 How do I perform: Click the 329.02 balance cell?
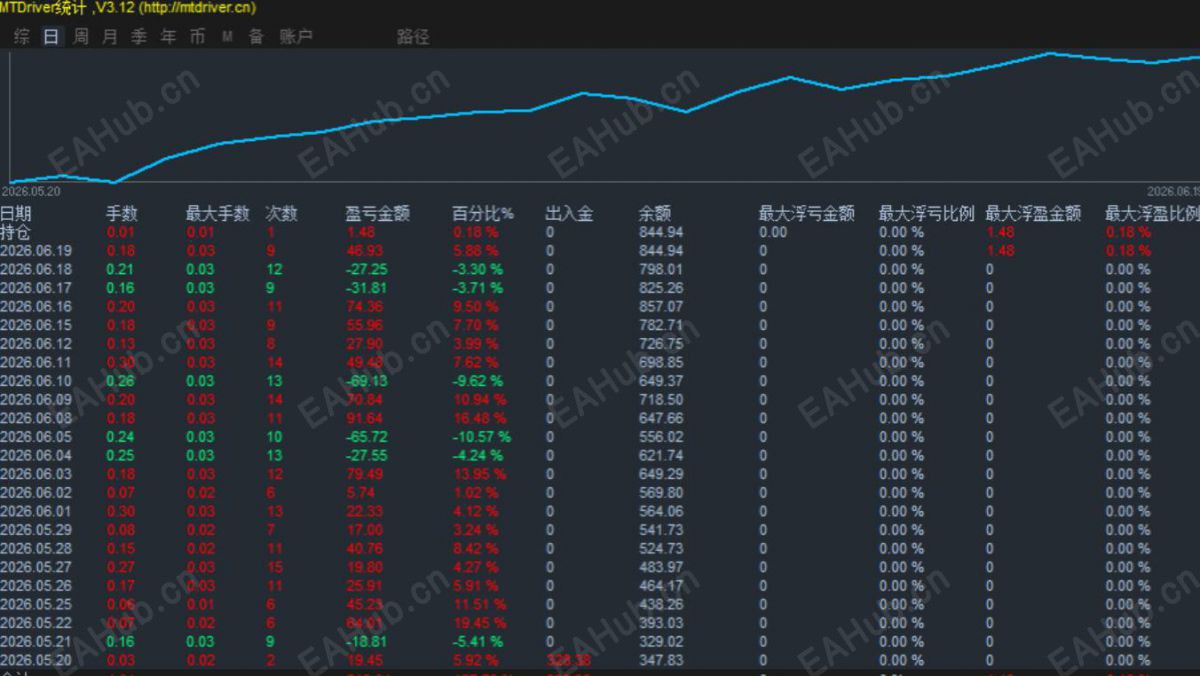(661, 642)
